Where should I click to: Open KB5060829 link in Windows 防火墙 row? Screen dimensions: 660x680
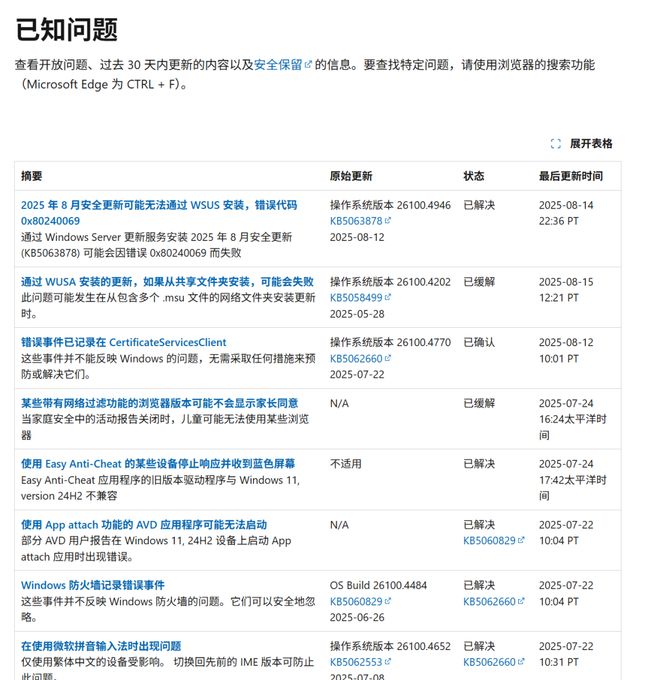click(356, 601)
